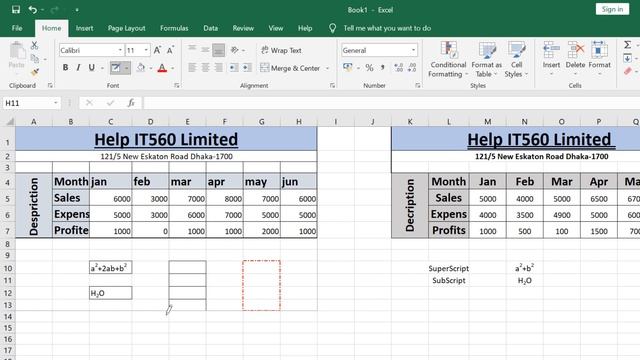Image resolution: width=640 pixels, height=360 pixels.
Task: Open the Calibri font name dropdown
Action: (x=120, y=50)
